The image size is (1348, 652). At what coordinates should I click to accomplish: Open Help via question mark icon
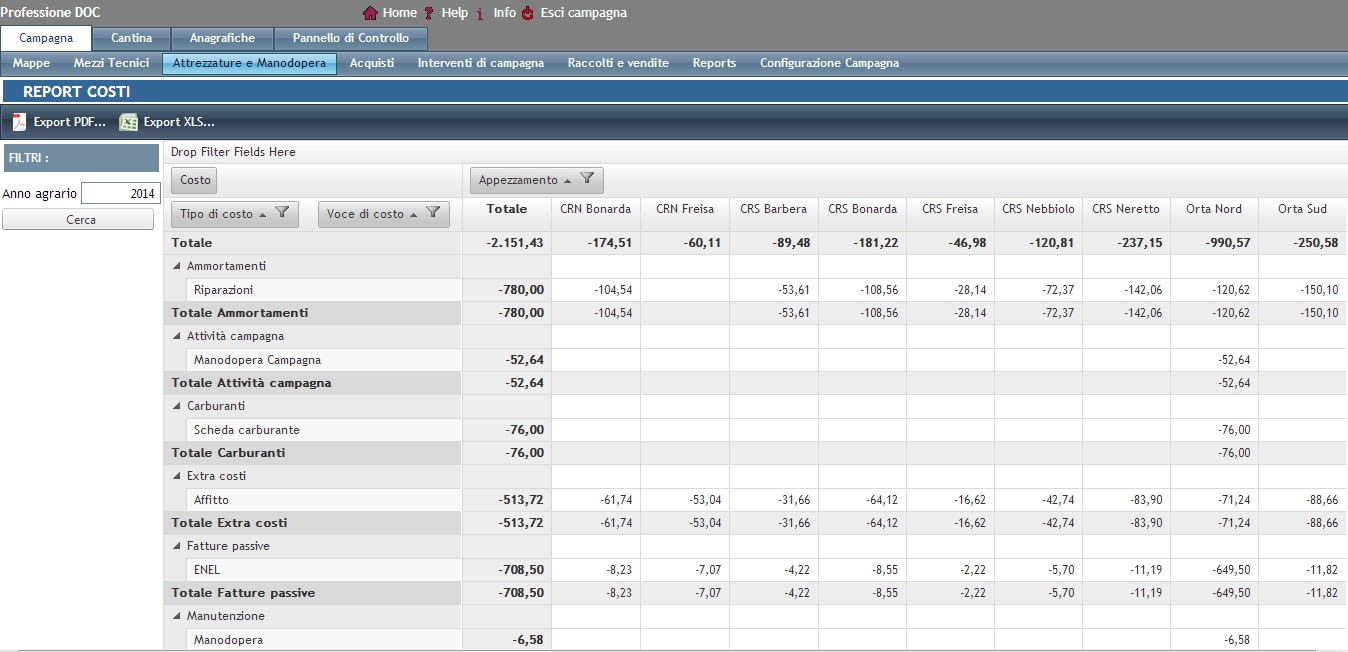[429, 13]
